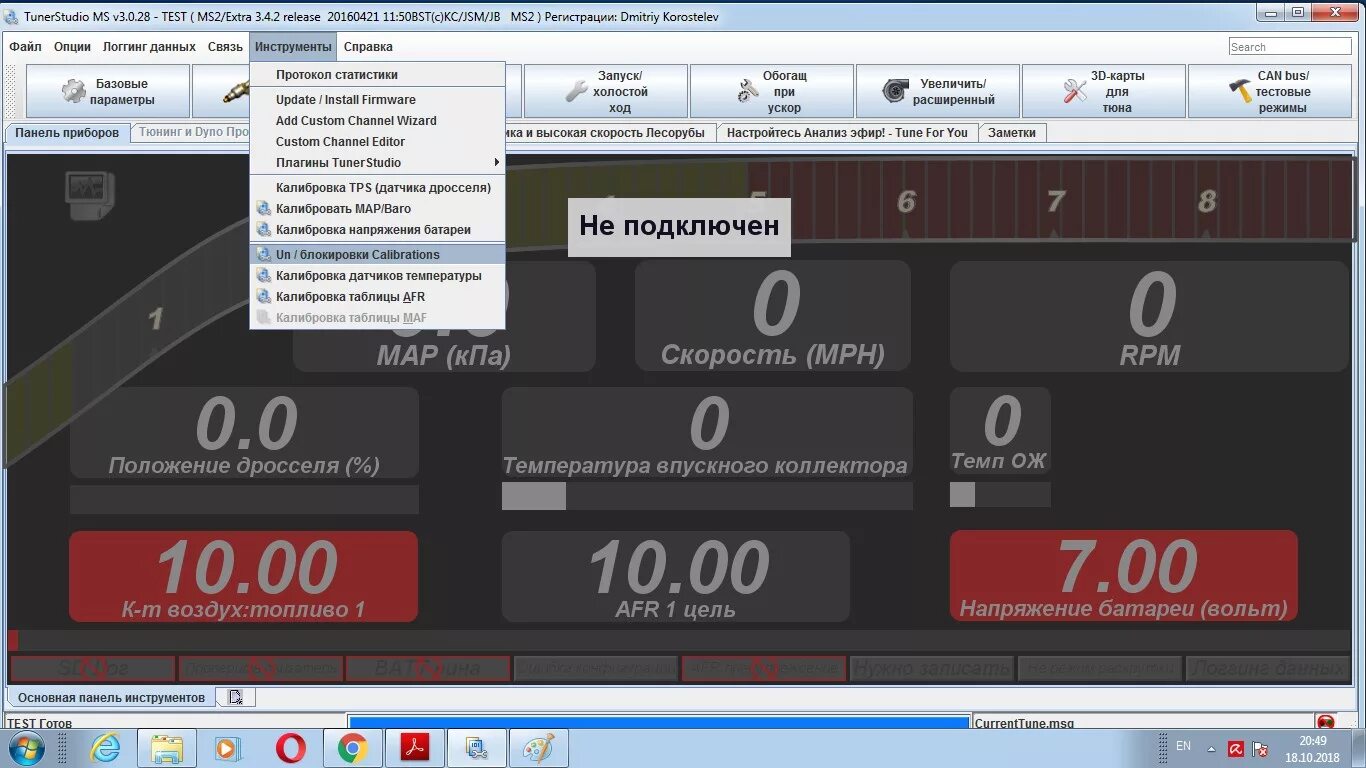Open the Запуск/холостой ход settings button
1366x768 pixels.
(606, 91)
